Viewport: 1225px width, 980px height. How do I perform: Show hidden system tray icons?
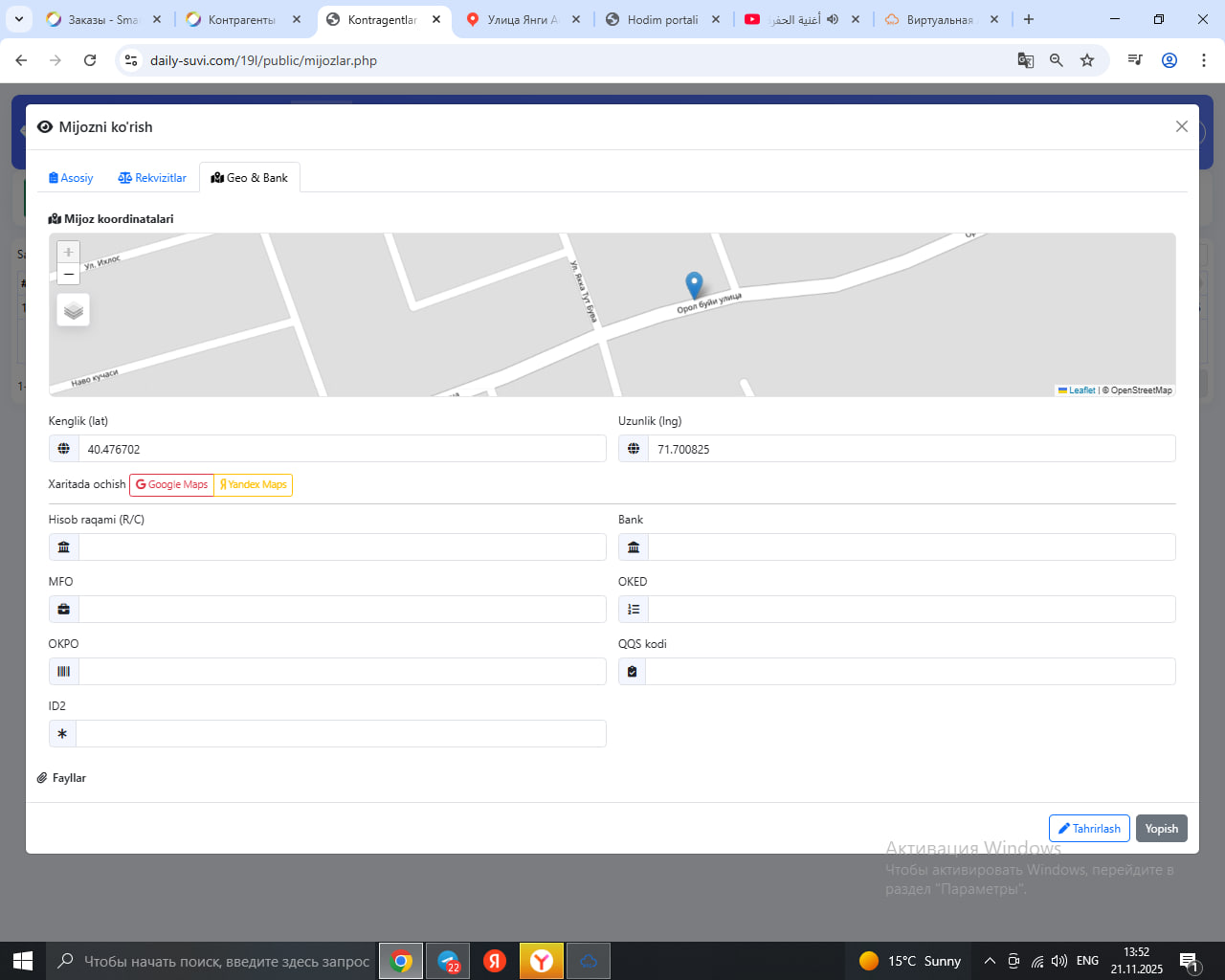pos(990,961)
